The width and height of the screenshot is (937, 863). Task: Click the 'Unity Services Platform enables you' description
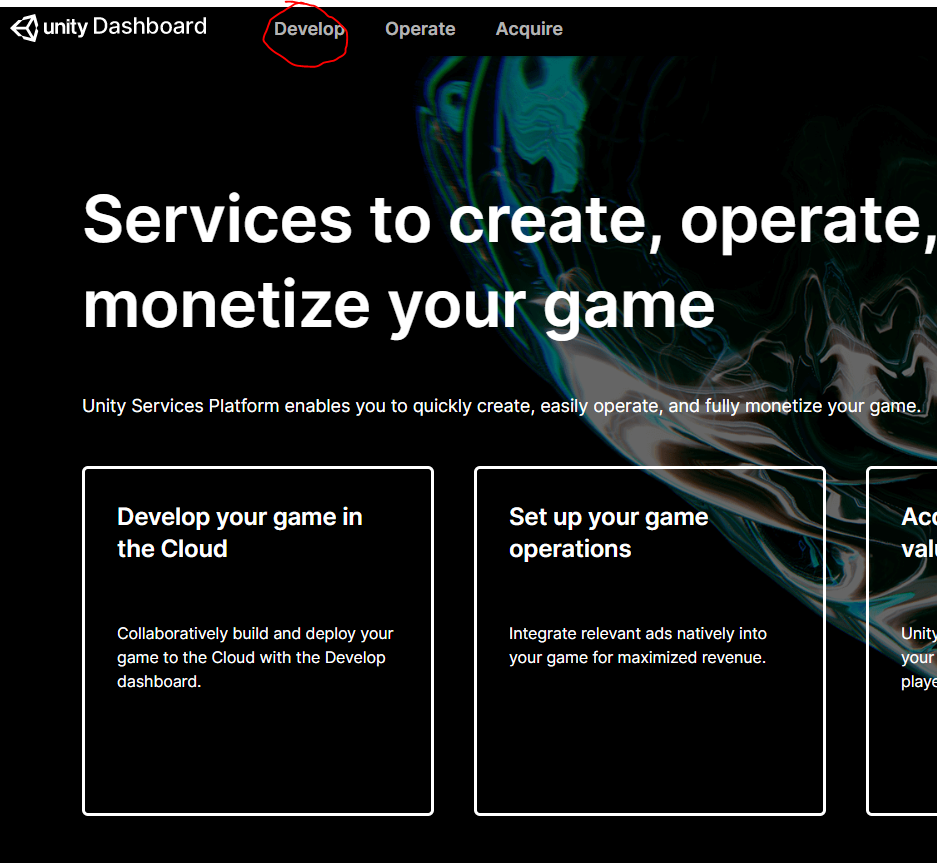501,406
